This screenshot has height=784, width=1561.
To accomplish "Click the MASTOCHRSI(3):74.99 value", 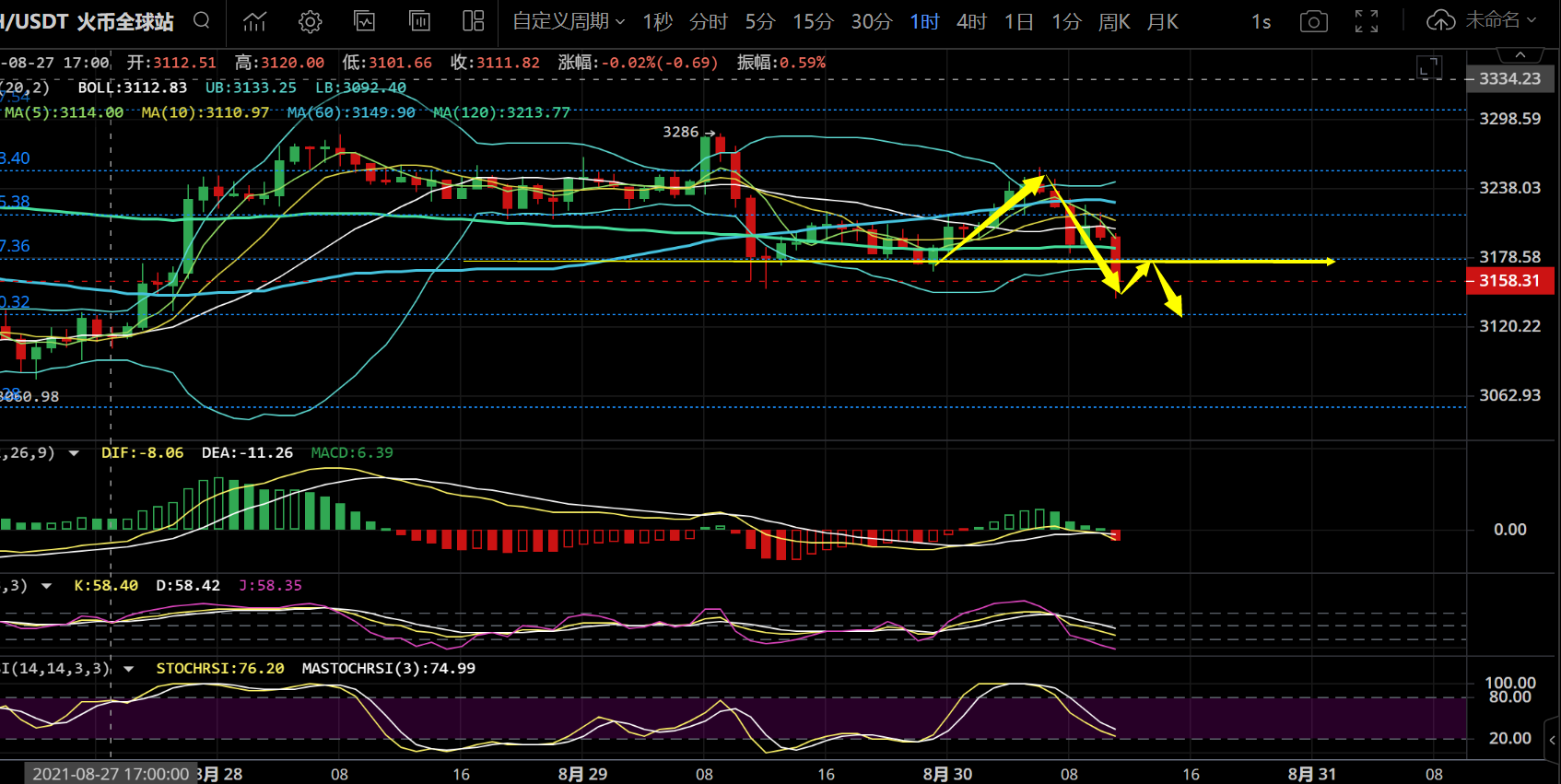I will click(x=389, y=669).
